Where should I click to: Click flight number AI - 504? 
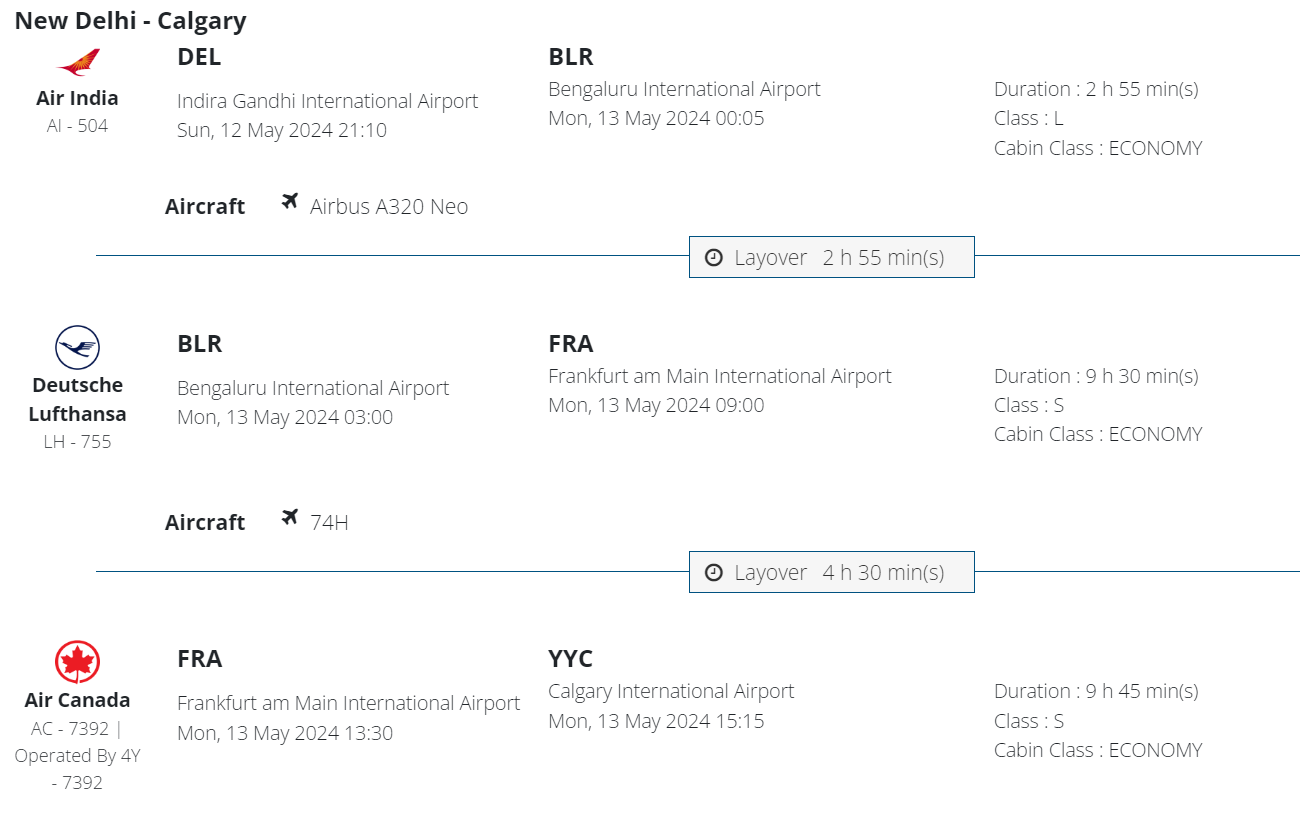point(77,126)
